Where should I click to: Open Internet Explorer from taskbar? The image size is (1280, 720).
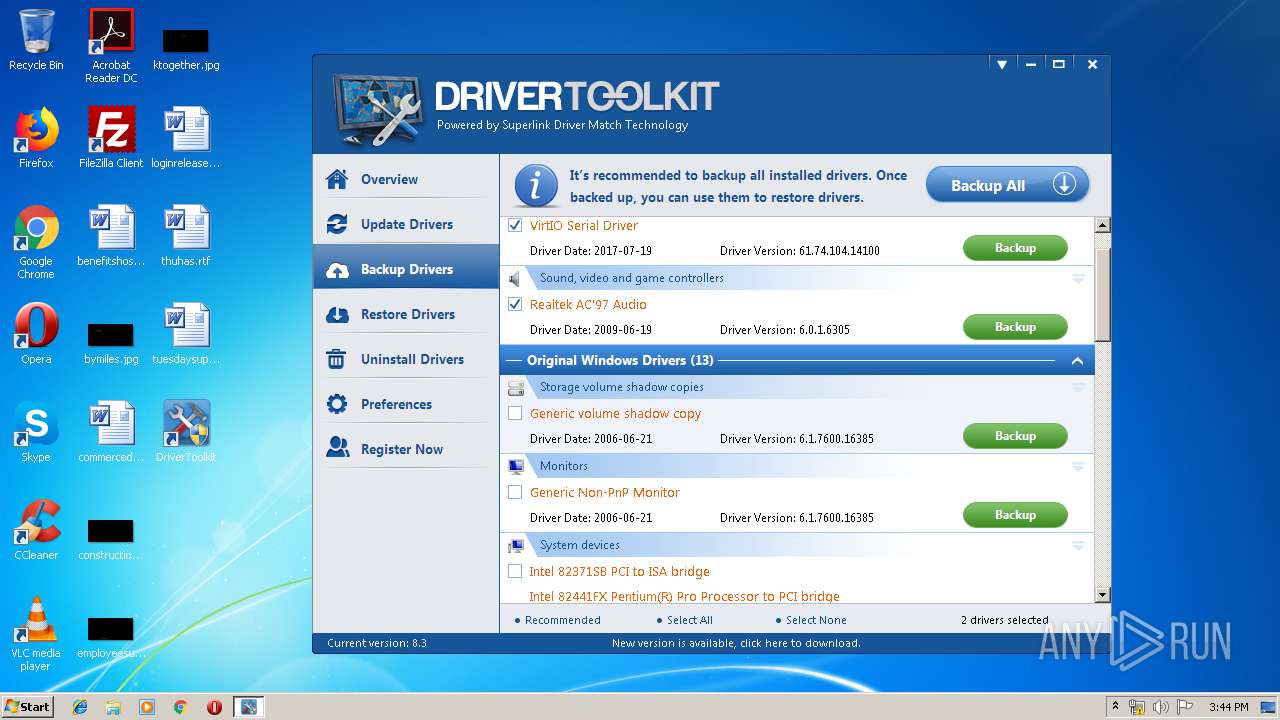[80, 706]
